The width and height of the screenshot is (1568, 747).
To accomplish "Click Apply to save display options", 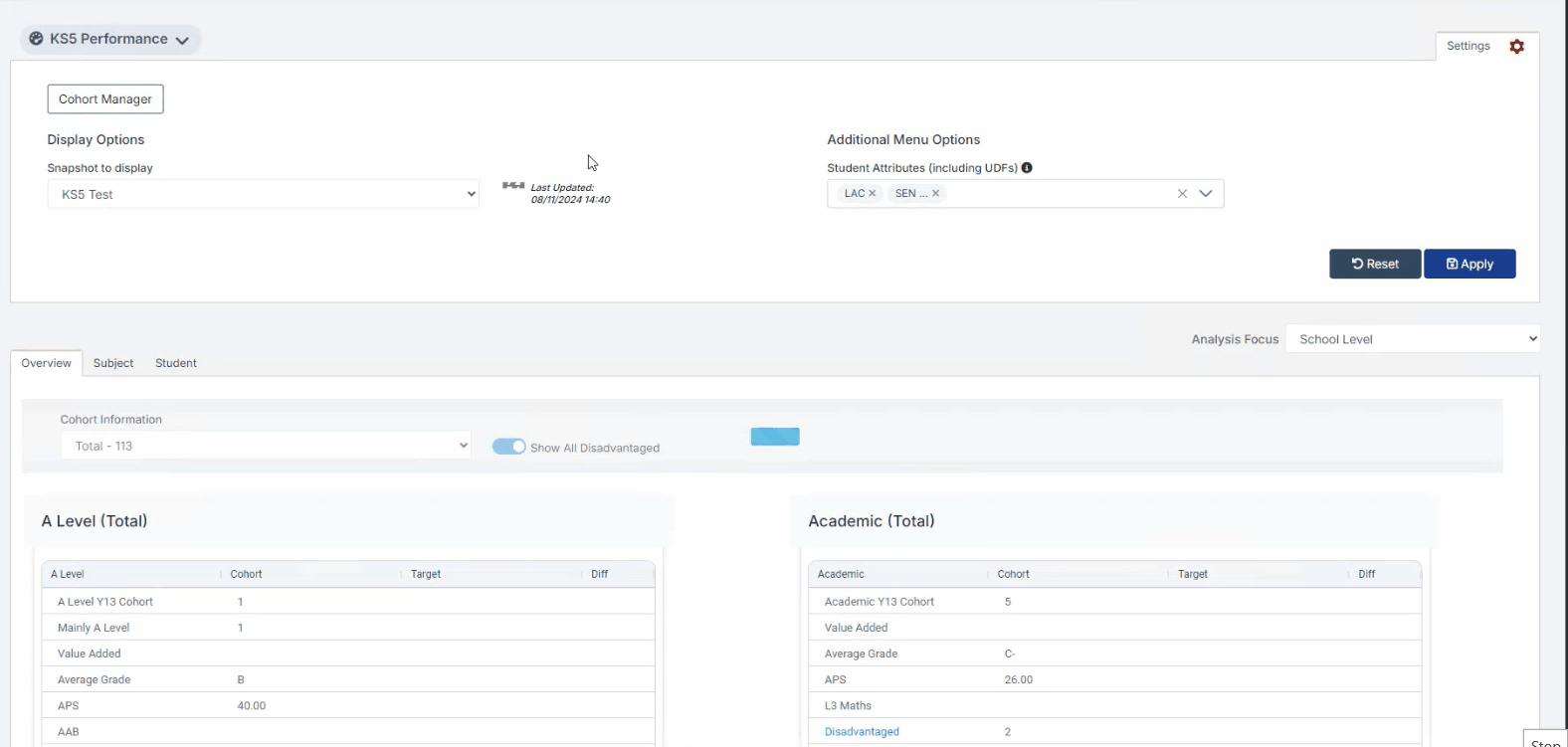I will pyautogui.click(x=1470, y=264).
